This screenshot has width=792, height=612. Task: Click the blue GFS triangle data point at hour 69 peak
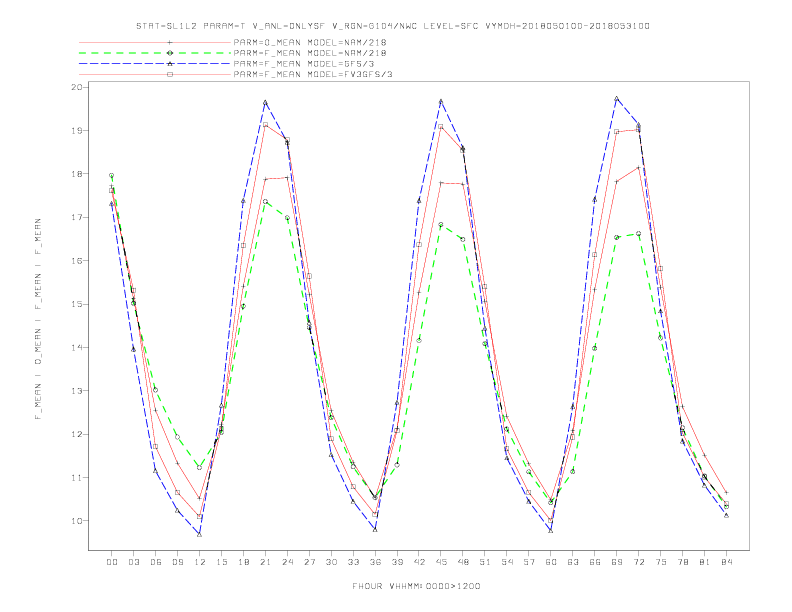pos(617,98)
